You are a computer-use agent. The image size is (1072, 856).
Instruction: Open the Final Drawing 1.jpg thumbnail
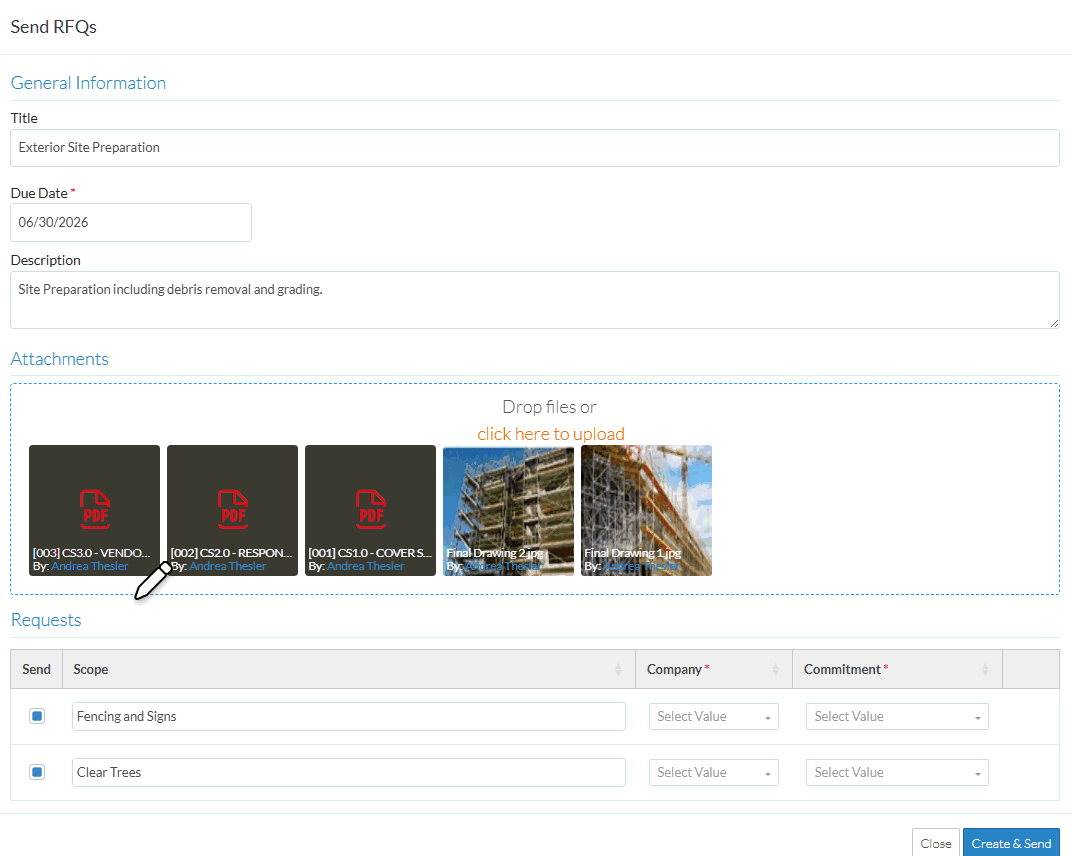[647, 510]
